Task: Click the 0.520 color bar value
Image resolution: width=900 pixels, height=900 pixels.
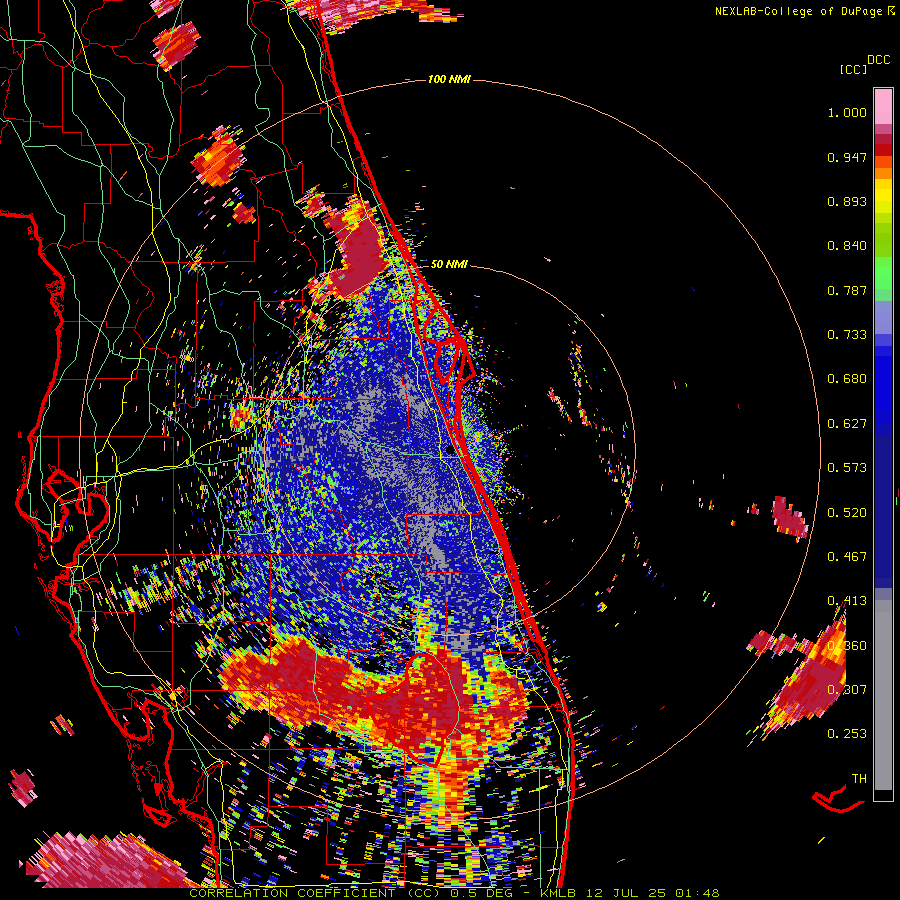Action: pos(847,513)
